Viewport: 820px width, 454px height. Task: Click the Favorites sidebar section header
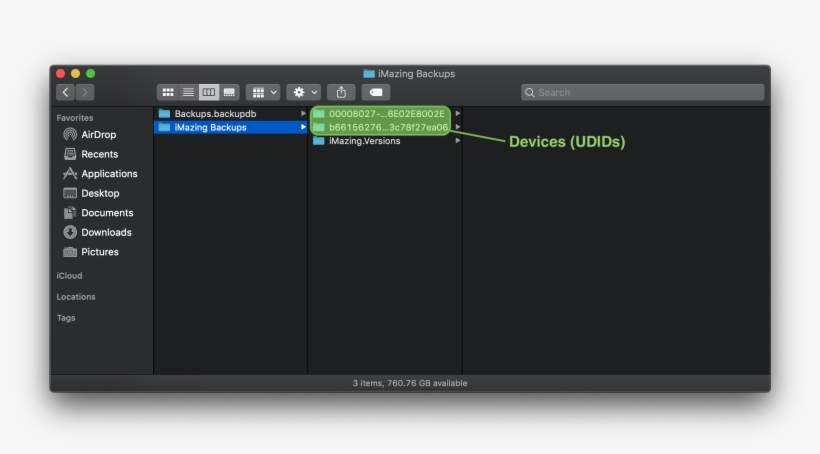click(75, 118)
